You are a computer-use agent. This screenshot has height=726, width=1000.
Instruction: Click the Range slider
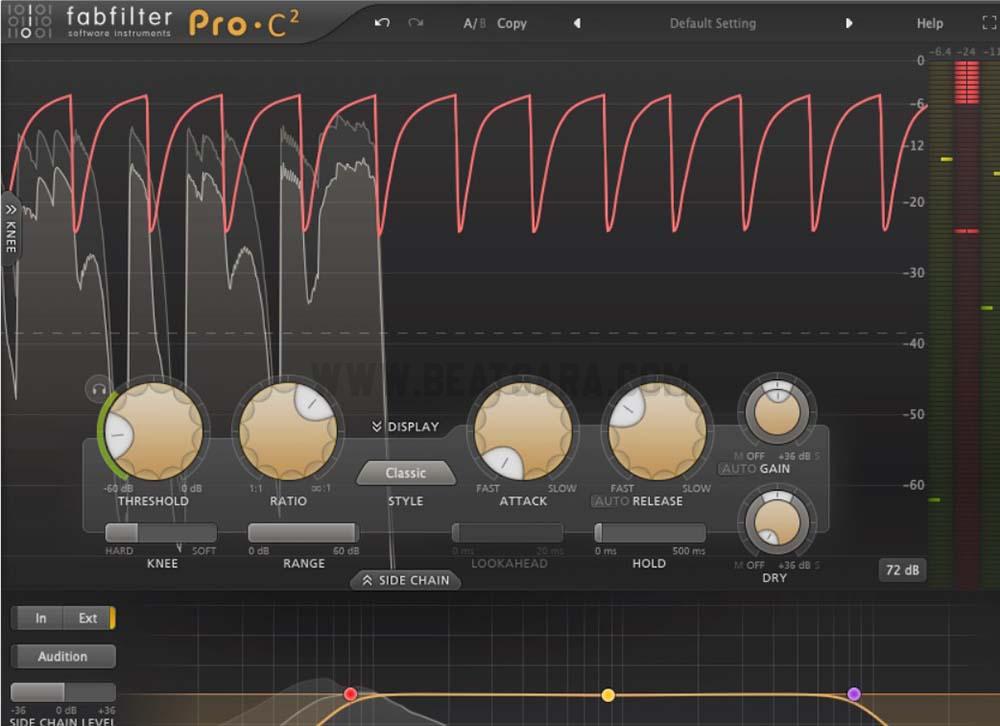[x=303, y=533]
